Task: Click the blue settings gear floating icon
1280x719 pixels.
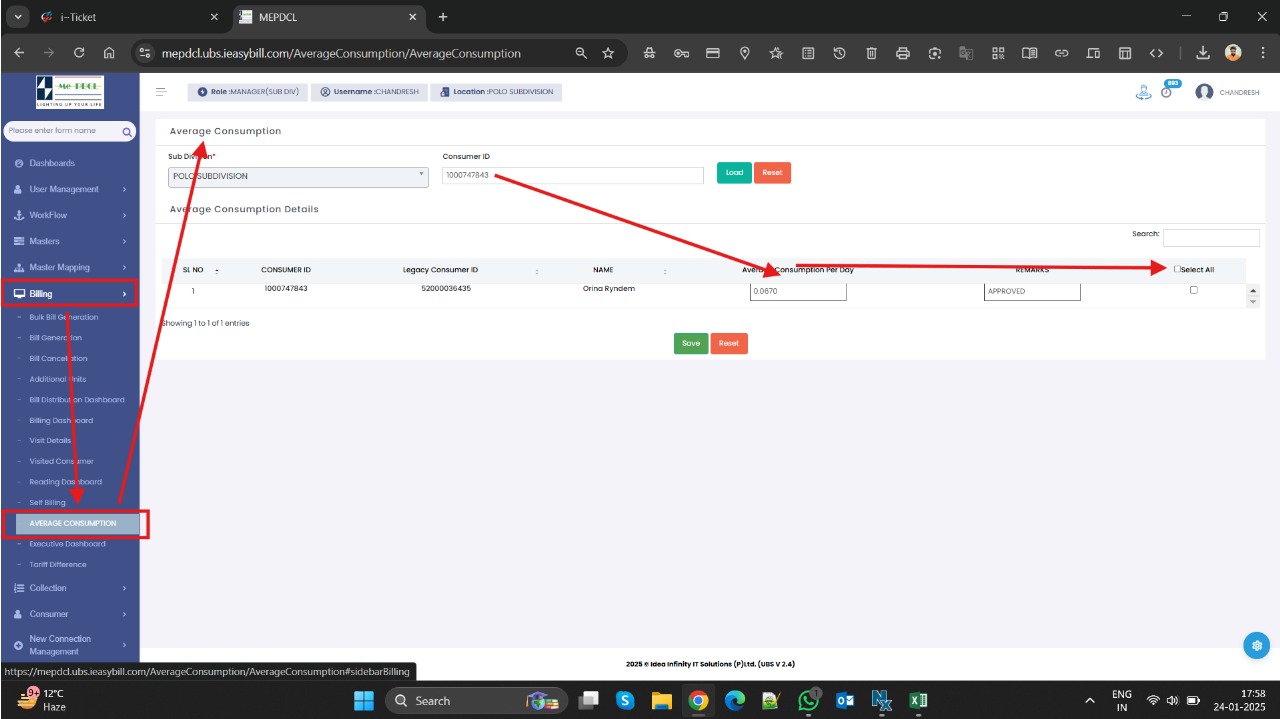Action: click(1256, 645)
